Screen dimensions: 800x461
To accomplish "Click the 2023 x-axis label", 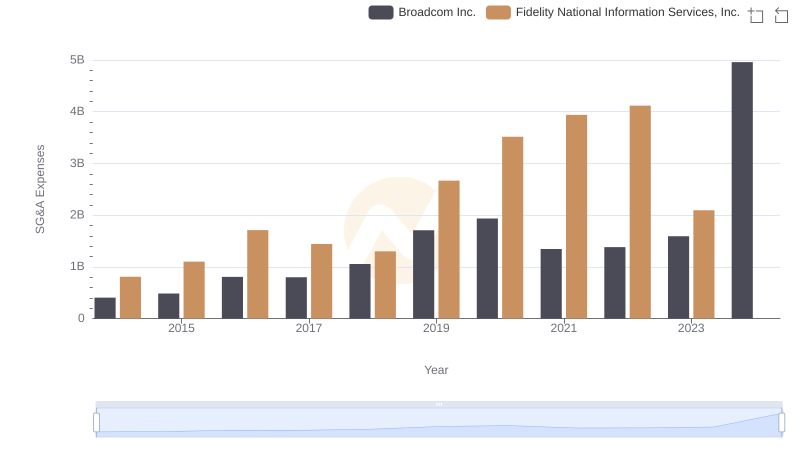I will [x=691, y=328].
